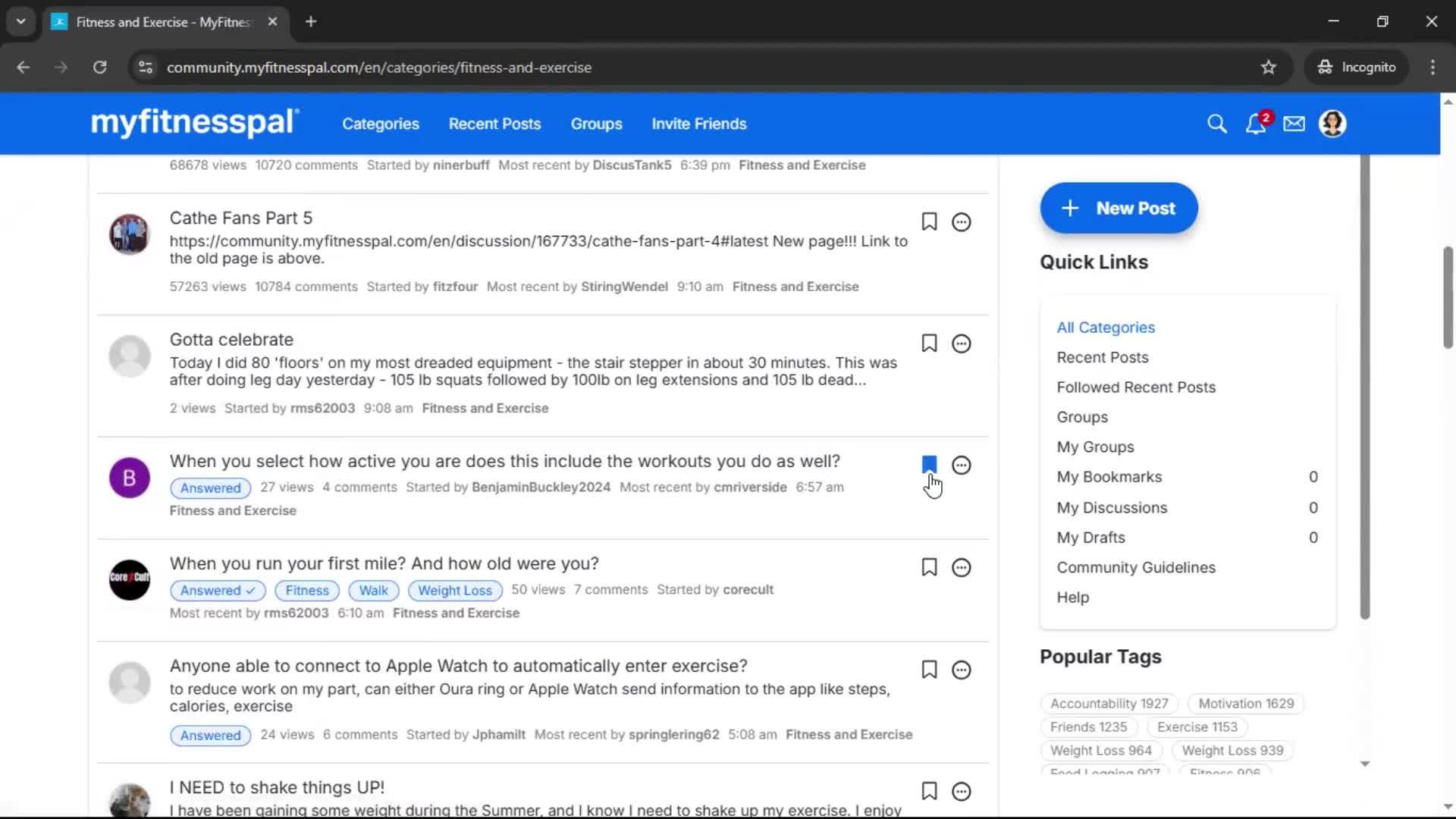Select the Weight Loss tag on first mile post

[x=455, y=591]
